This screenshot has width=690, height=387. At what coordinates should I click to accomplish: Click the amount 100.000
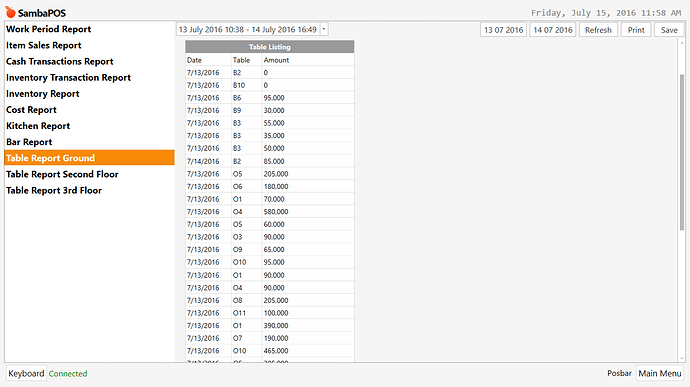pyautogui.click(x=276, y=313)
